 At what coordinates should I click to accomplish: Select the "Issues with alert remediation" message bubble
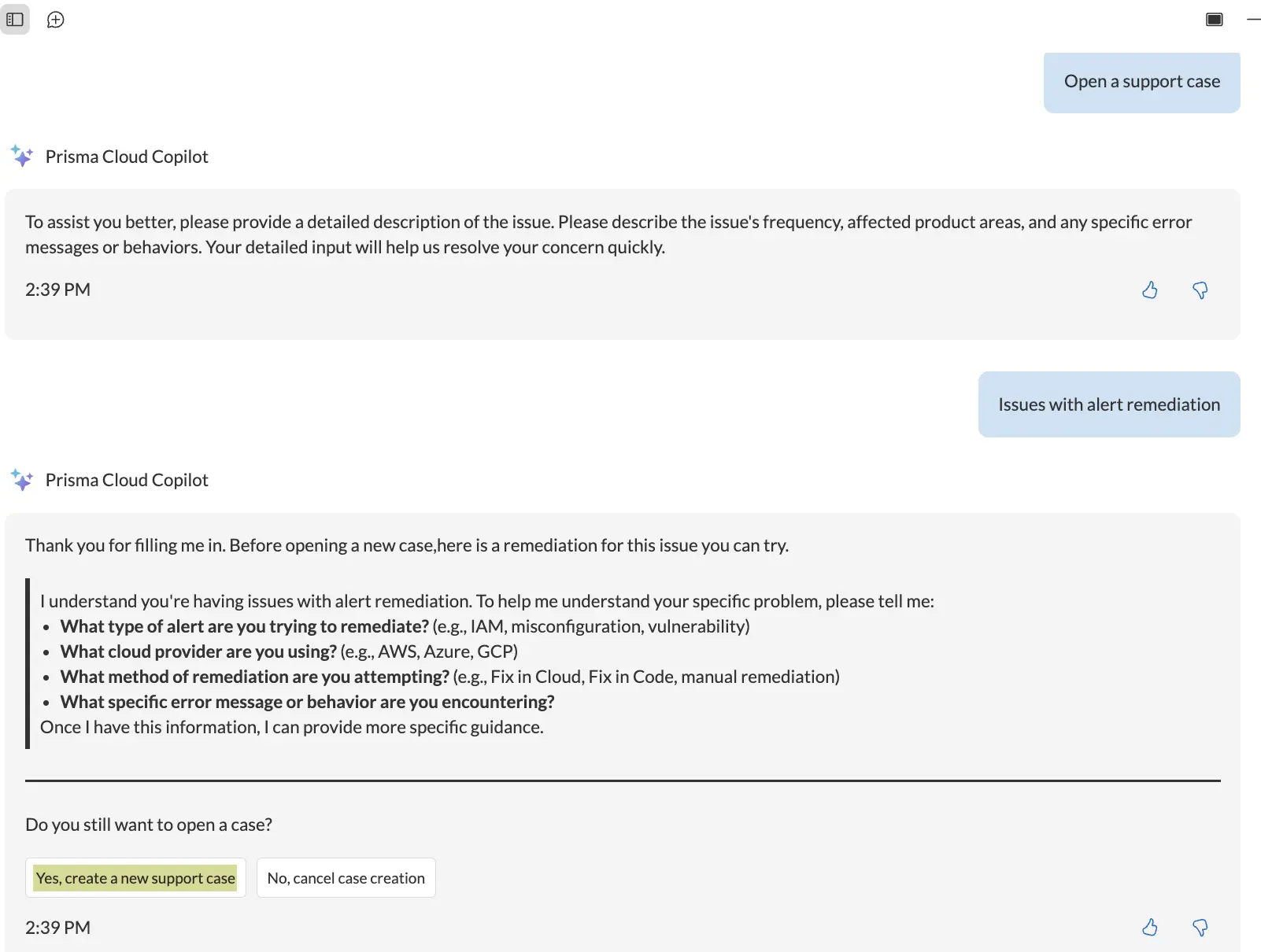coord(1108,404)
